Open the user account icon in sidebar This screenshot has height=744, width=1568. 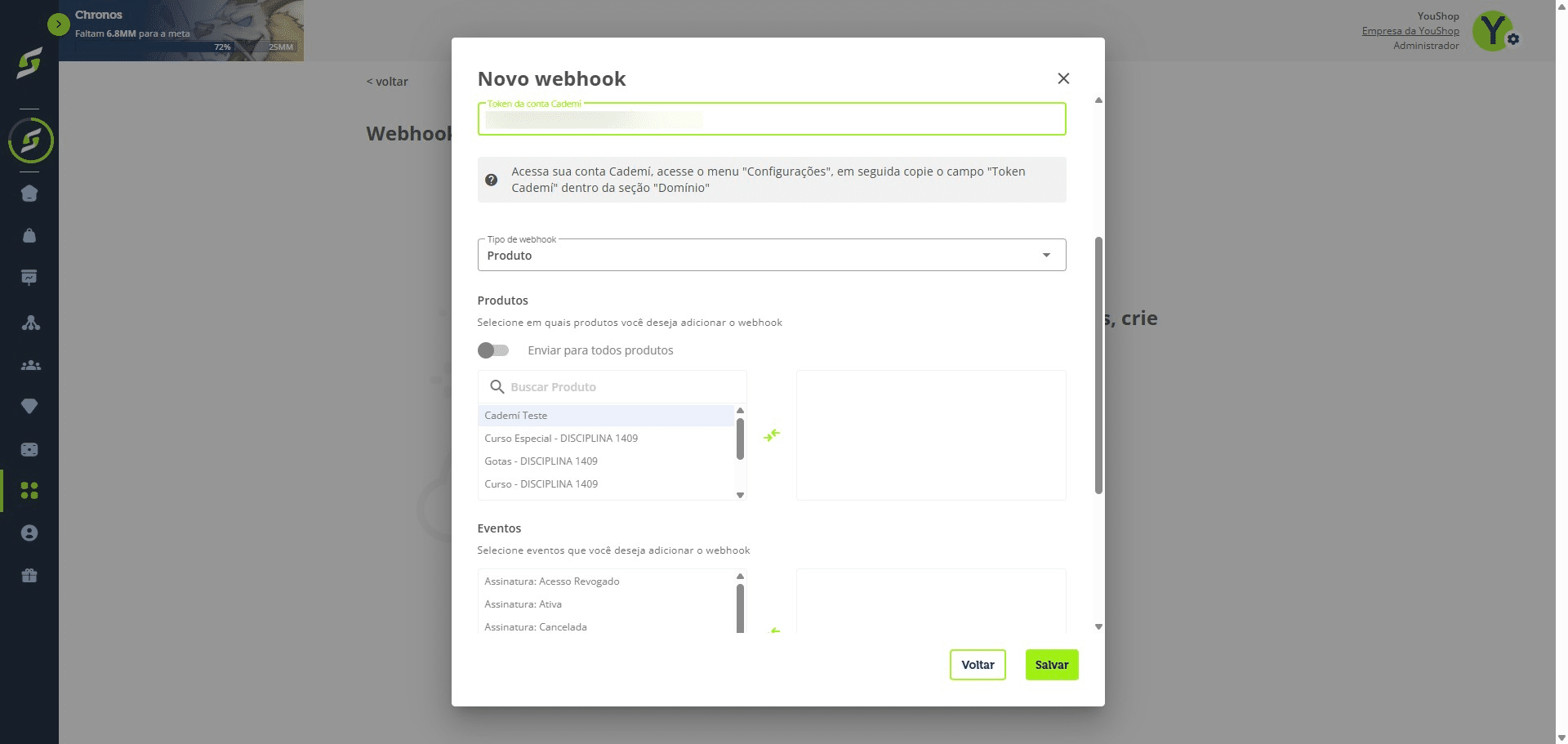[29, 533]
